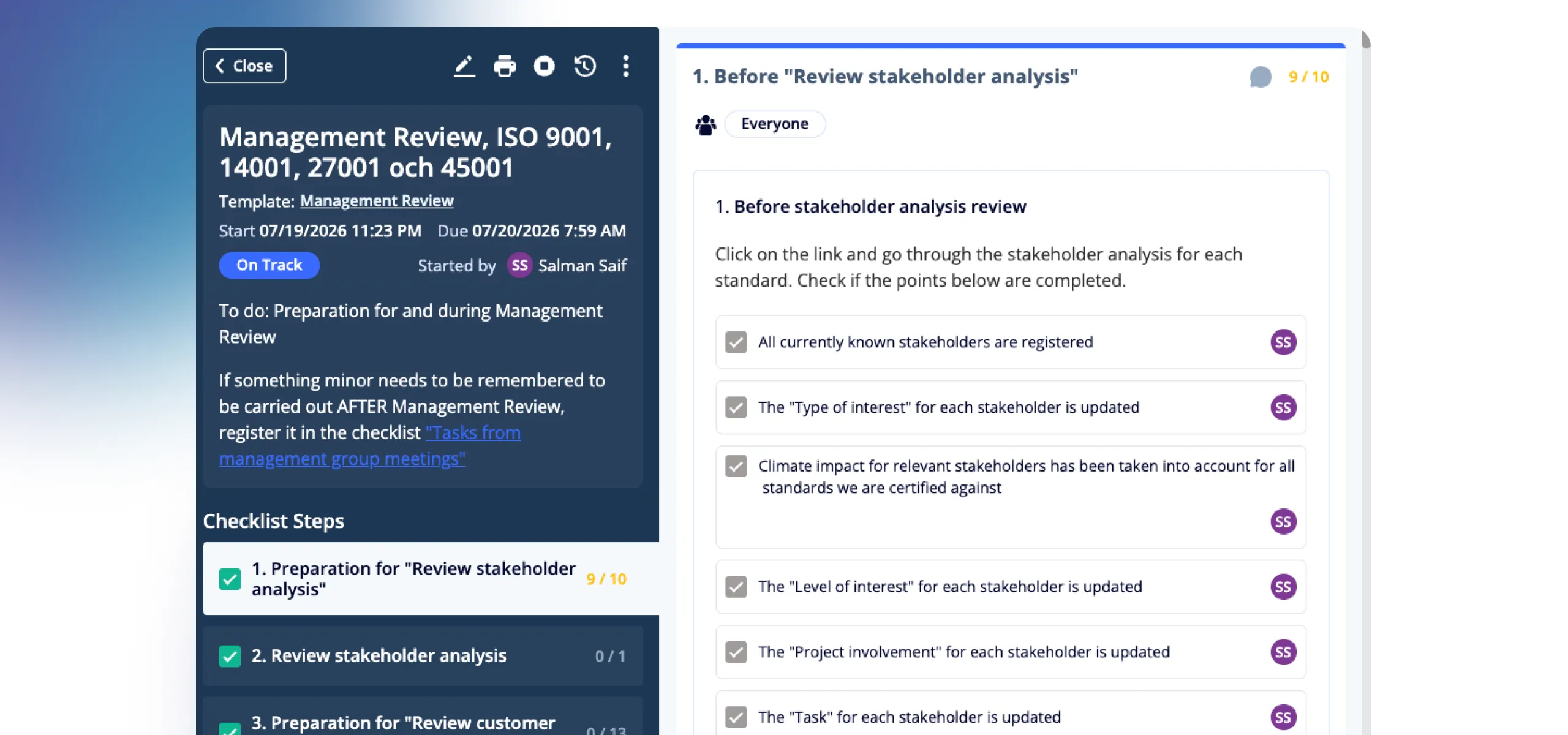Click the SS avatar on Type of interest row

tap(1283, 407)
